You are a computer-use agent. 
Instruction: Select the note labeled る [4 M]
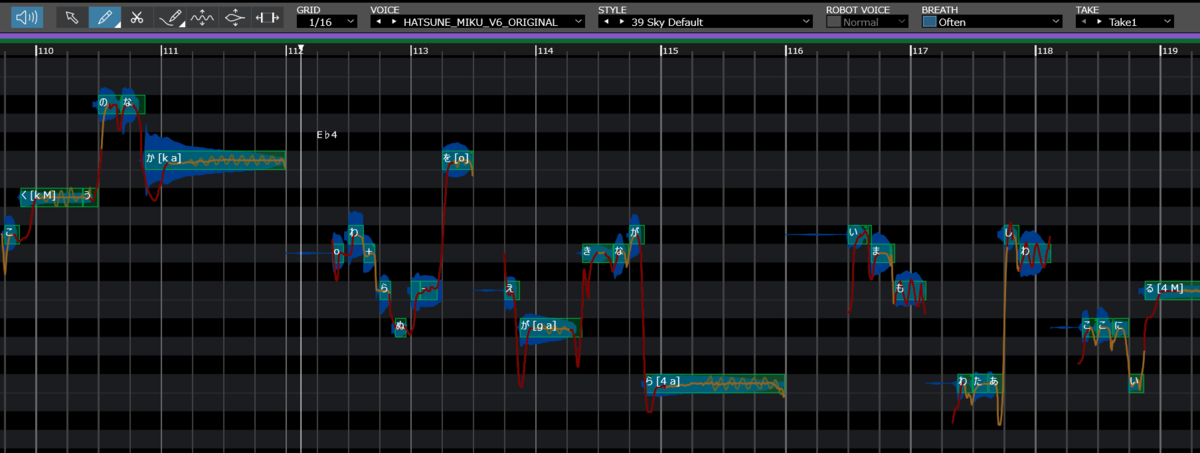(1172, 290)
